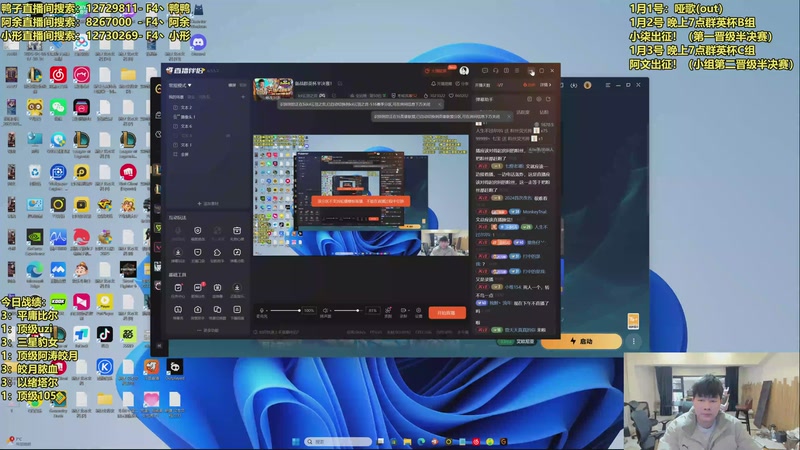Open the speaker device dropdown arrow
The height and width of the screenshot is (450, 800).
click(330, 311)
